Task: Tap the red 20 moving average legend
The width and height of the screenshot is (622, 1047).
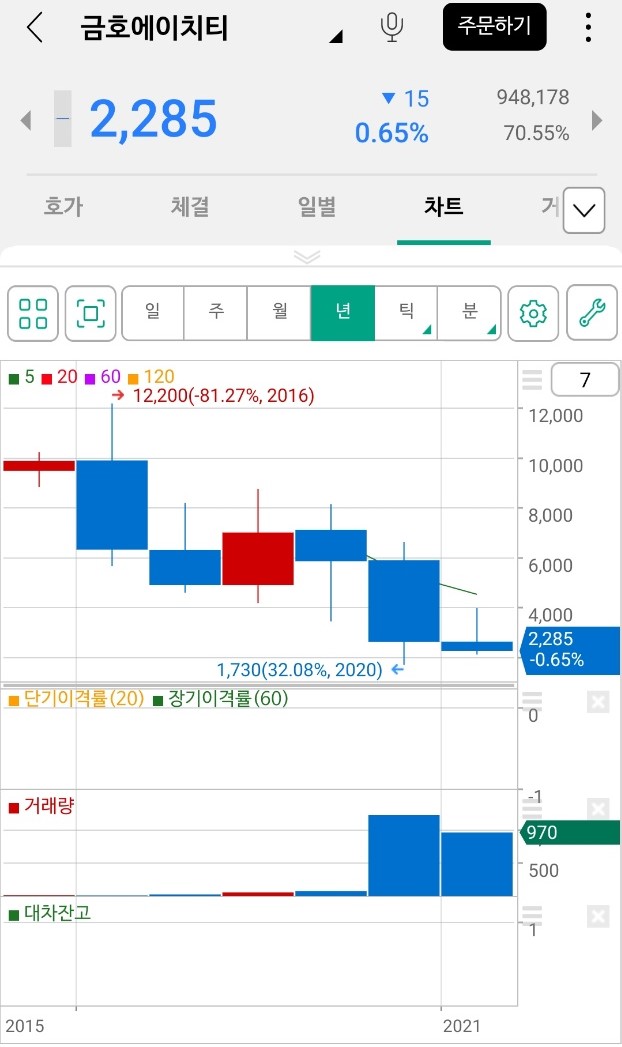Action: click(60, 377)
